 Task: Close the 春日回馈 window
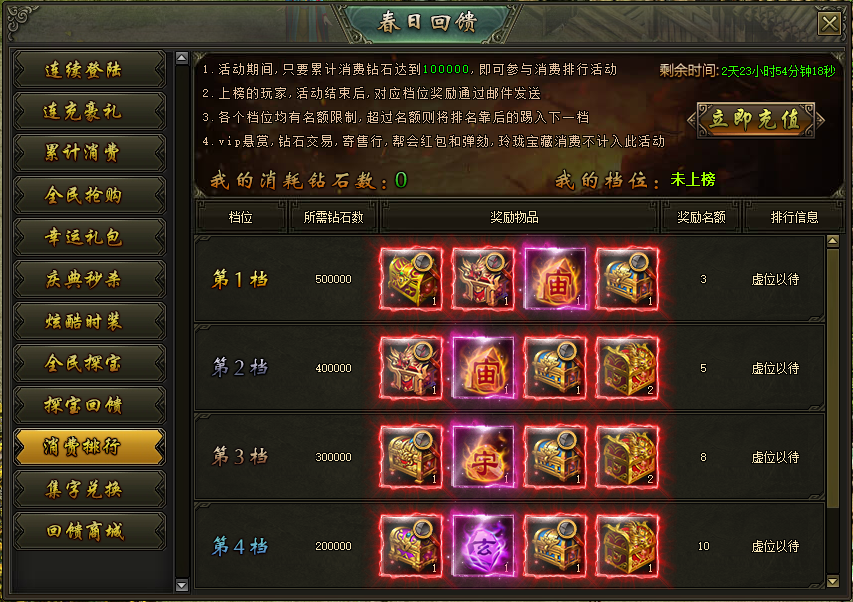(830, 23)
